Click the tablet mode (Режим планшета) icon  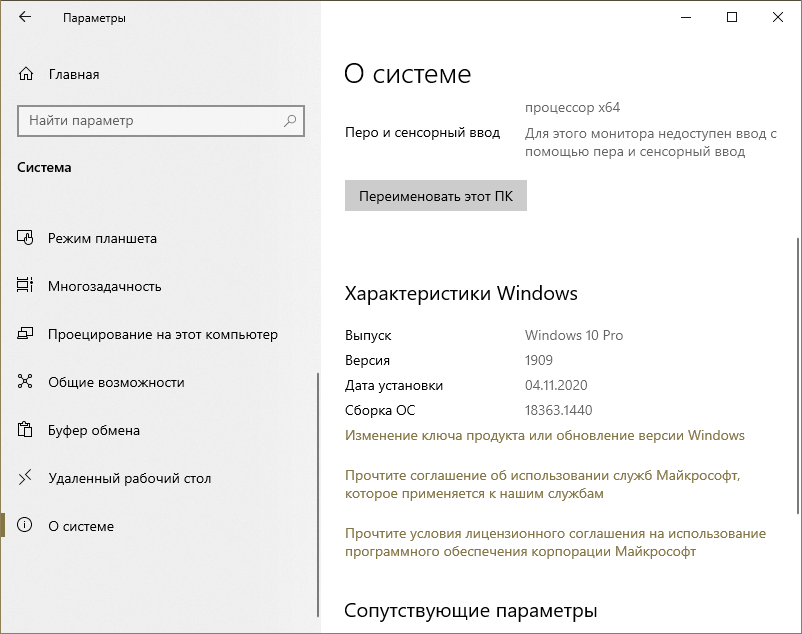(x=26, y=239)
